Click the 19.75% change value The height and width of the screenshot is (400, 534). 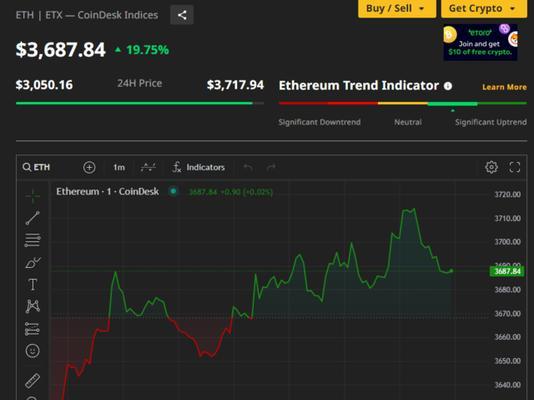tap(147, 50)
